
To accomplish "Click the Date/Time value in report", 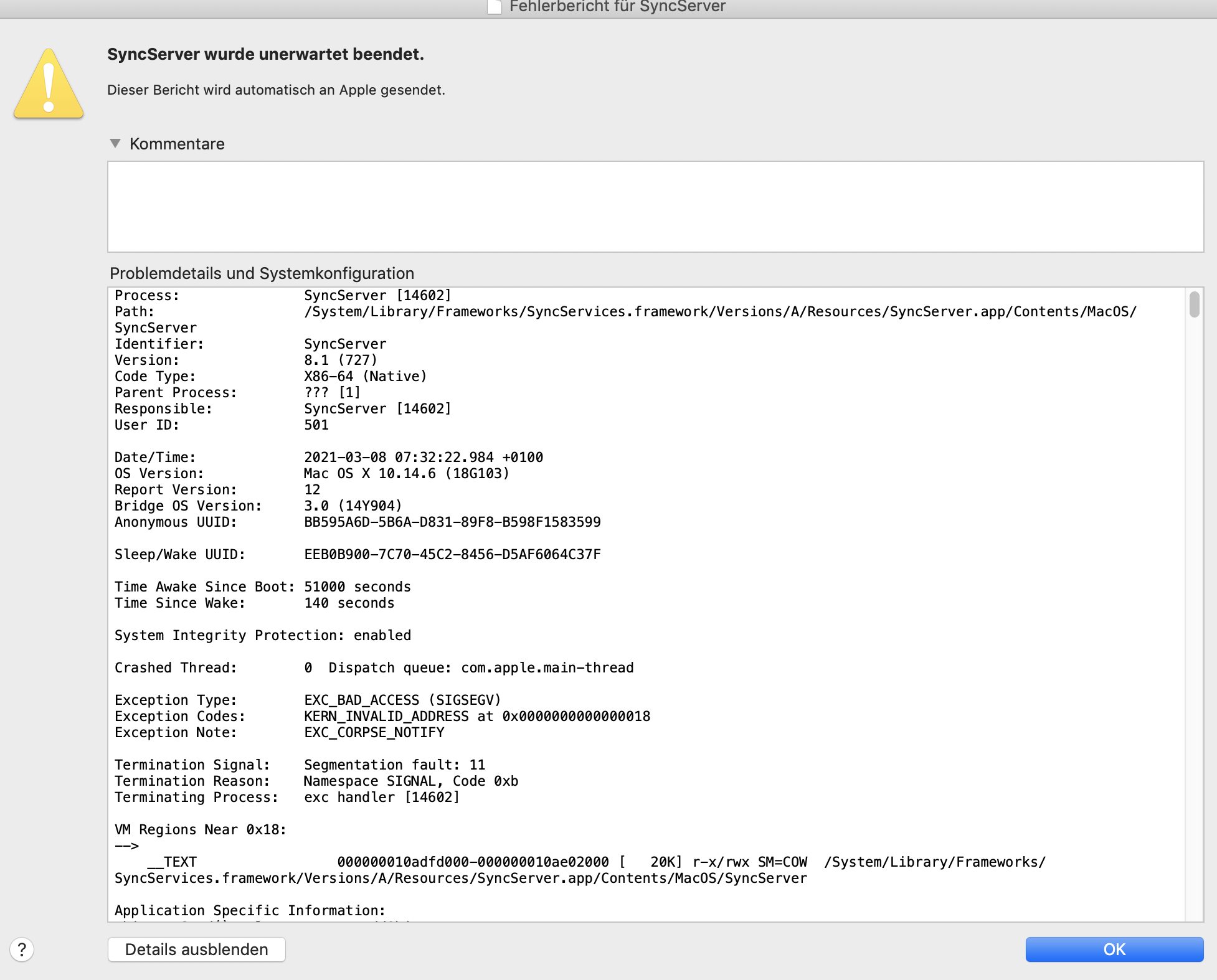I will pos(423,457).
